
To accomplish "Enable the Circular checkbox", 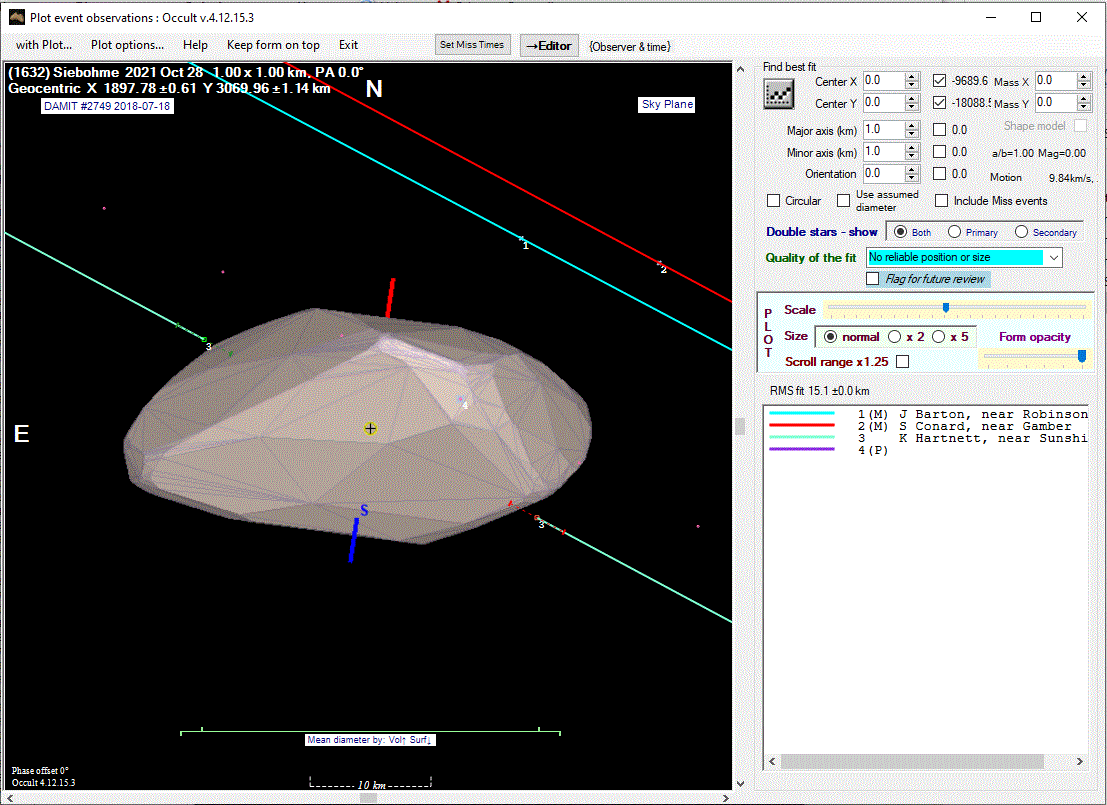I will (x=773, y=201).
